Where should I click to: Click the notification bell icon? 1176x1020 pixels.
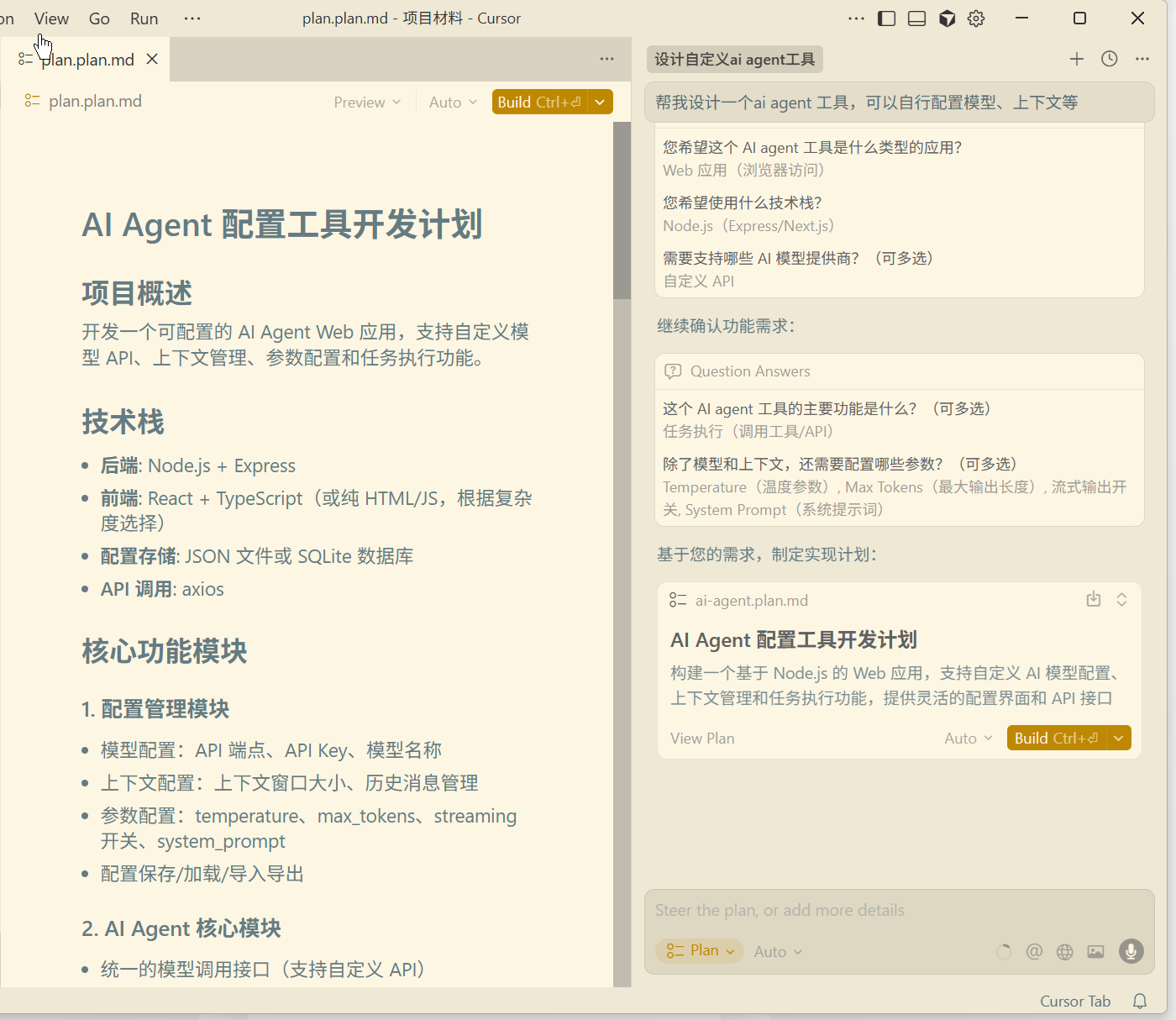point(1140,1001)
